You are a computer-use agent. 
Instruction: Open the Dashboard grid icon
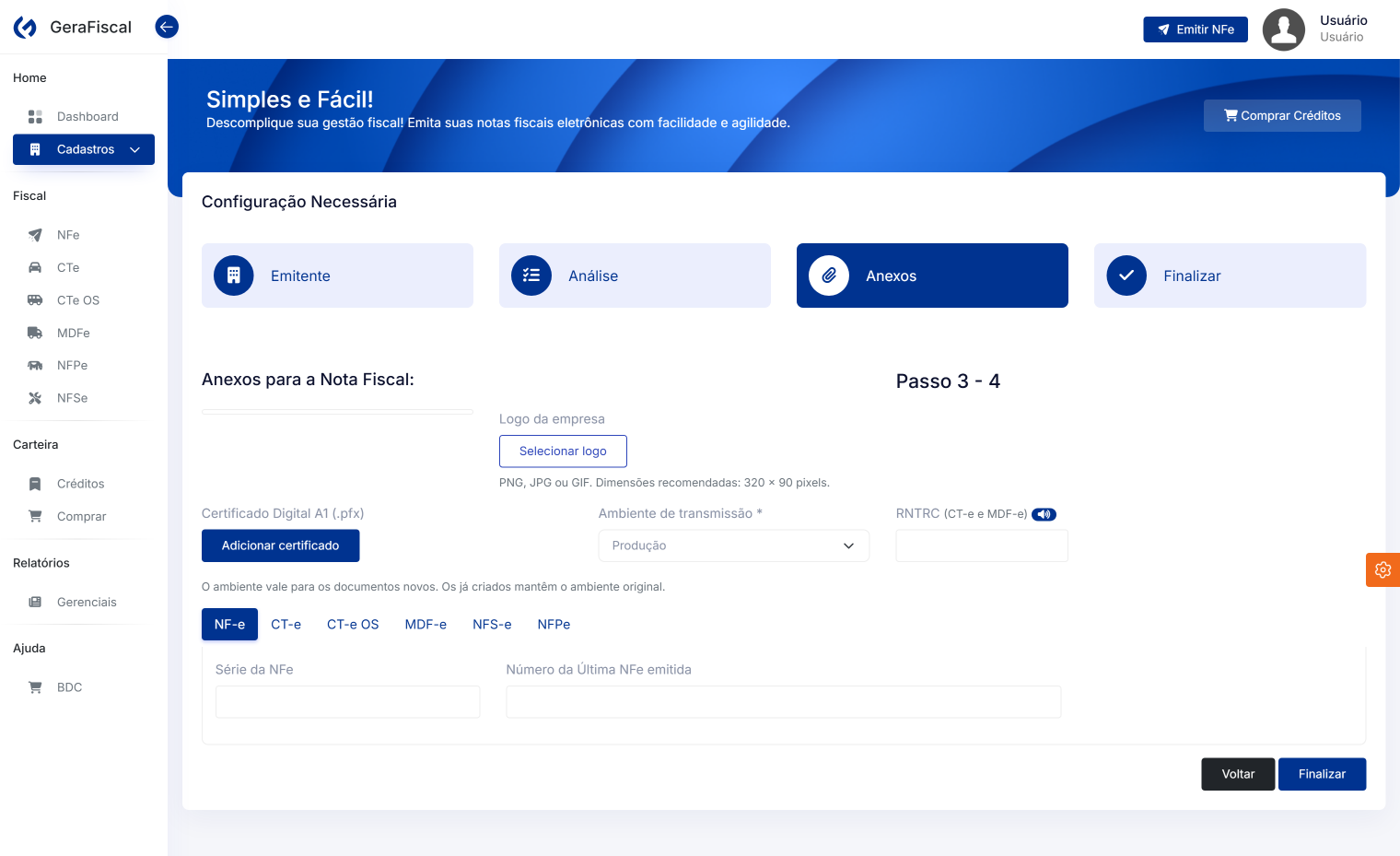pos(35,116)
